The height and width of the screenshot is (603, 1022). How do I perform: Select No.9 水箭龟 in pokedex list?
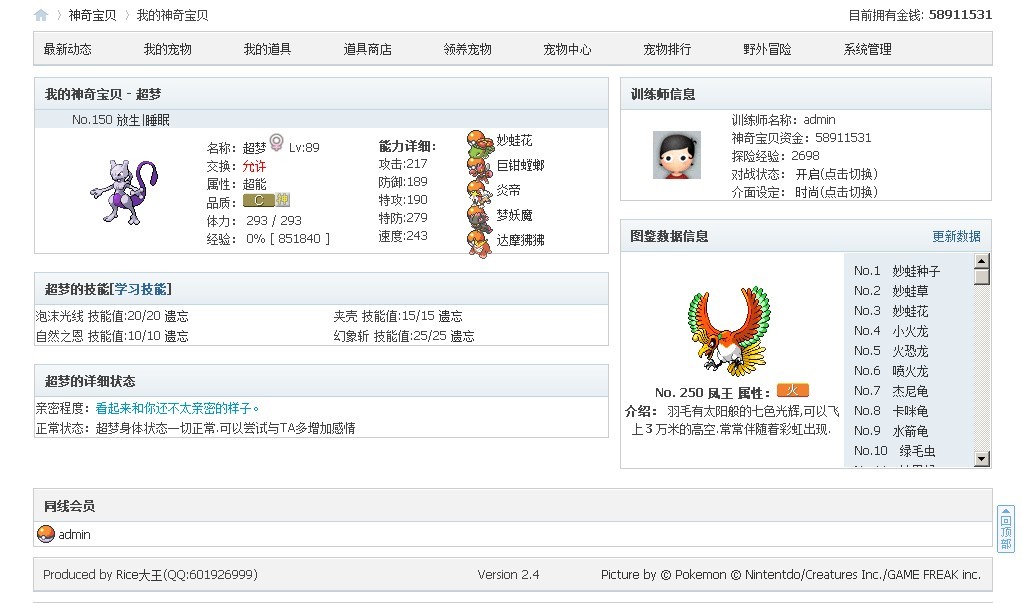coord(891,431)
